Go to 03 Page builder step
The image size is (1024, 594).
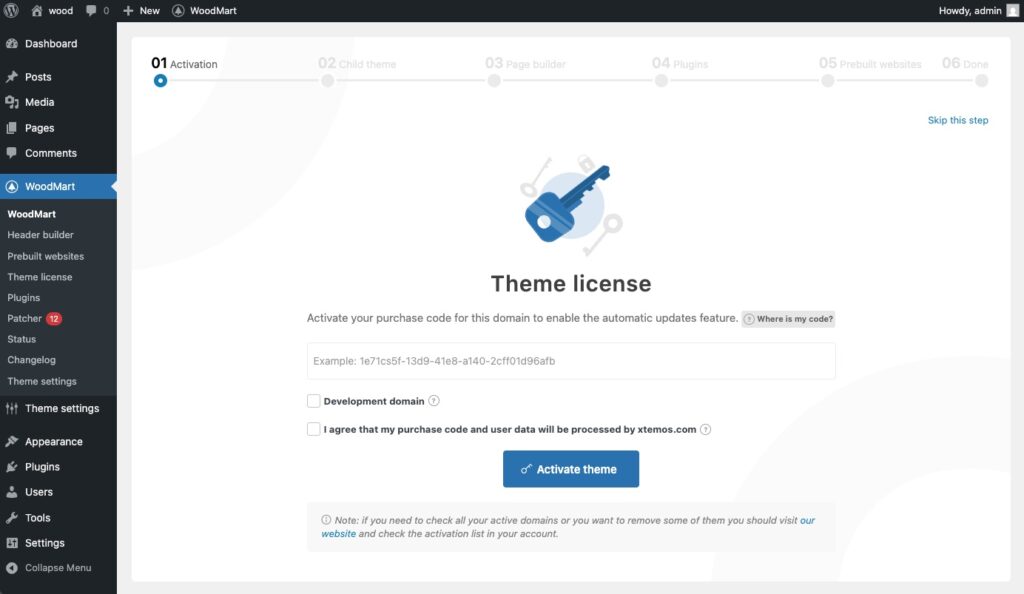[x=525, y=63]
